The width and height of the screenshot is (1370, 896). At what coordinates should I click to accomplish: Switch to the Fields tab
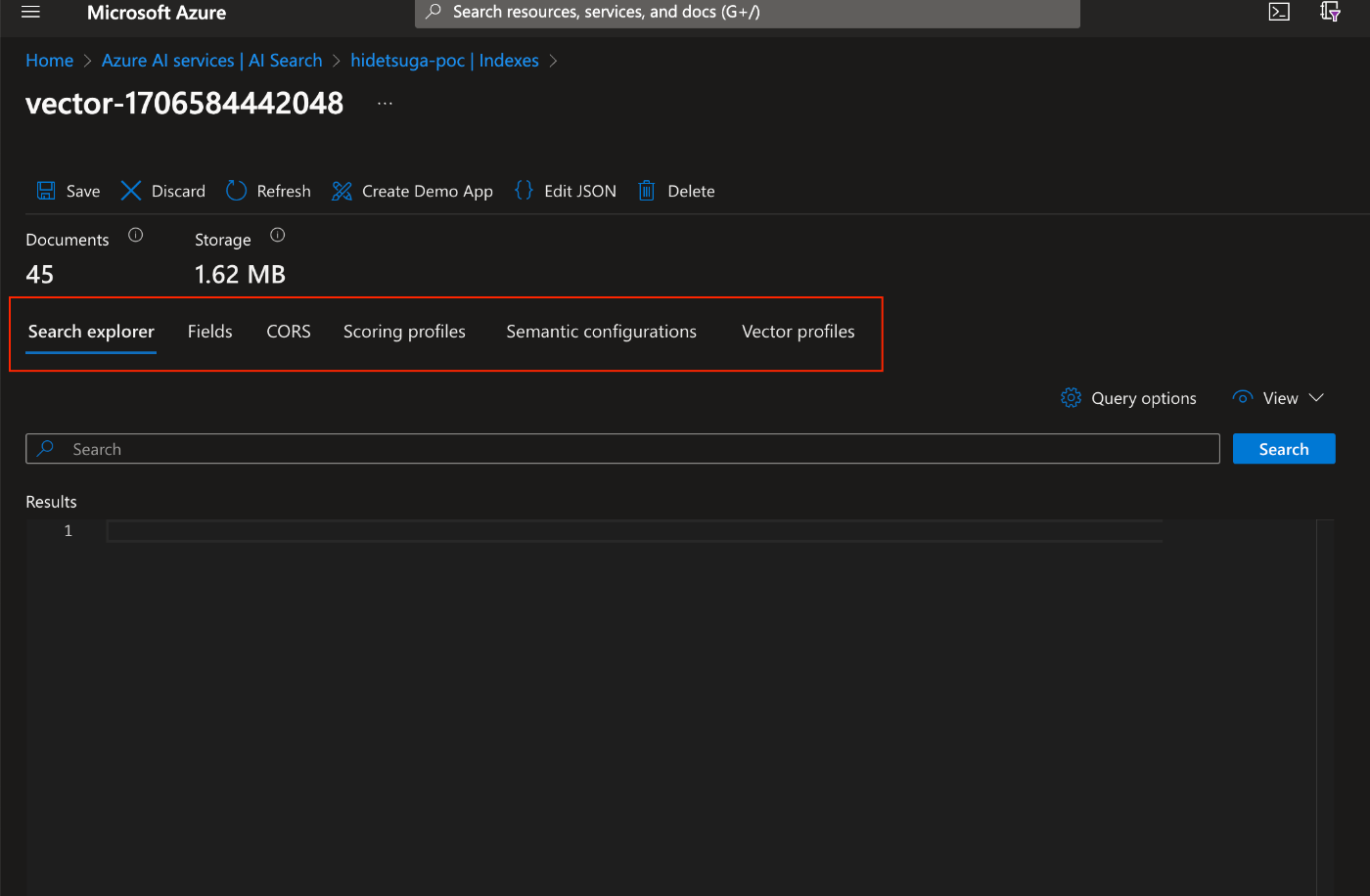click(210, 332)
